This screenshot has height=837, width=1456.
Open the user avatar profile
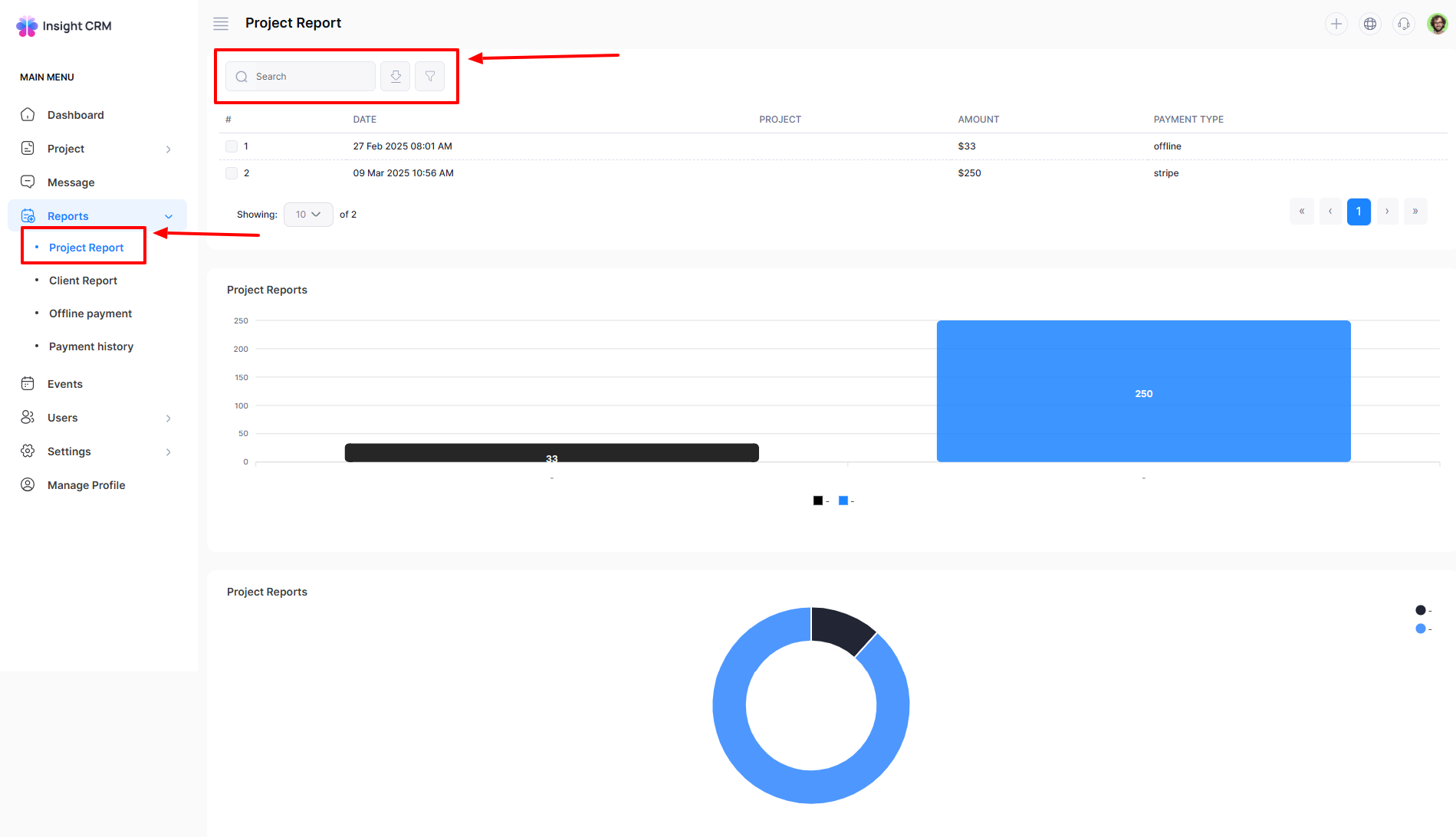tap(1437, 24)
